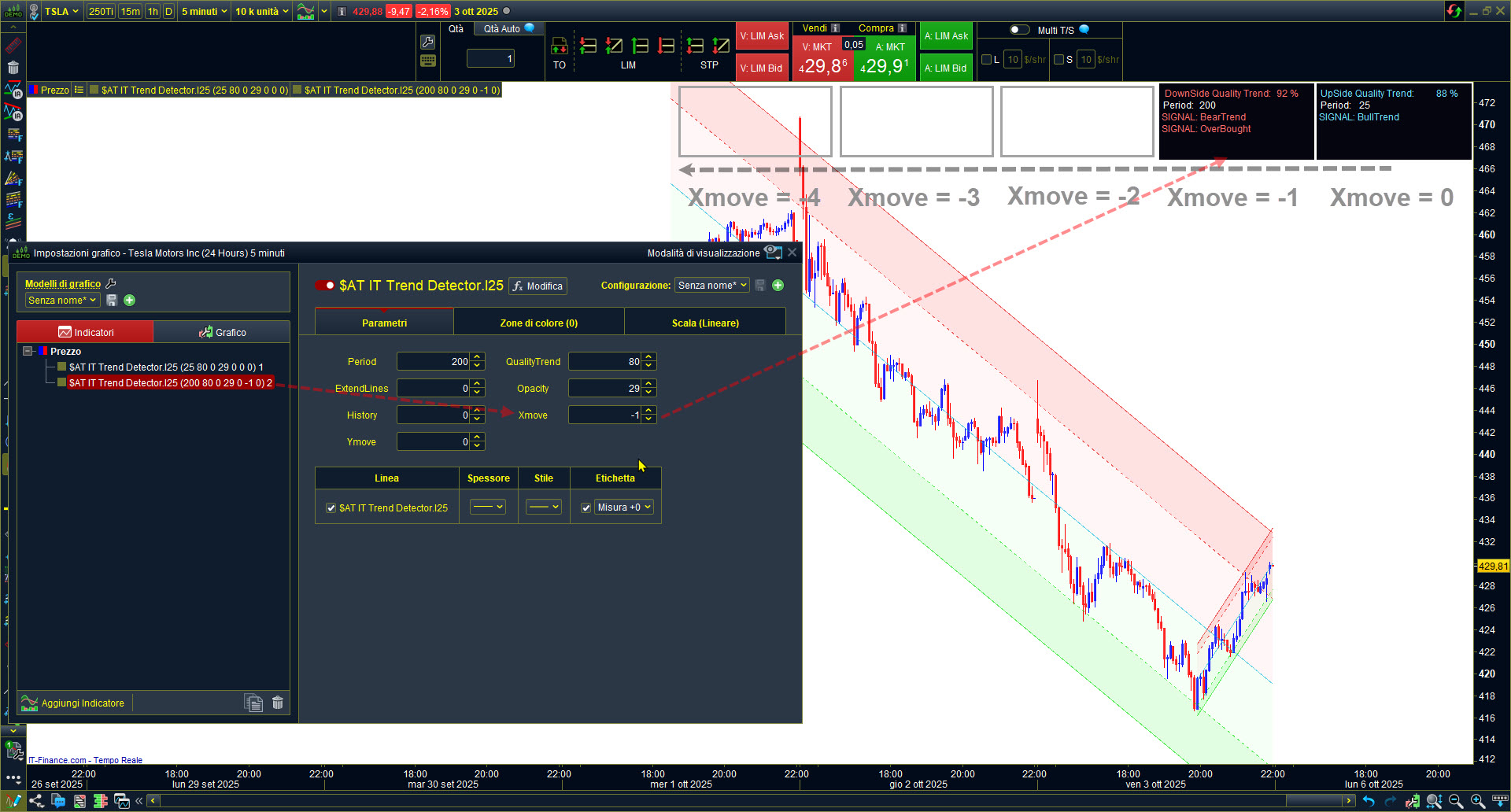1511x812 pixels.
Task: Click the copy indicators icon
Action: 253,703
